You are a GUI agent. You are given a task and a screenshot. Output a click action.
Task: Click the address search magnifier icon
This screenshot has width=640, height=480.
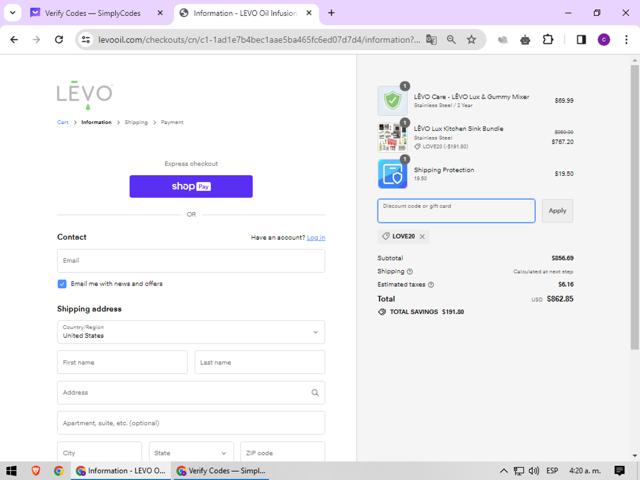[x=315, y=393]
